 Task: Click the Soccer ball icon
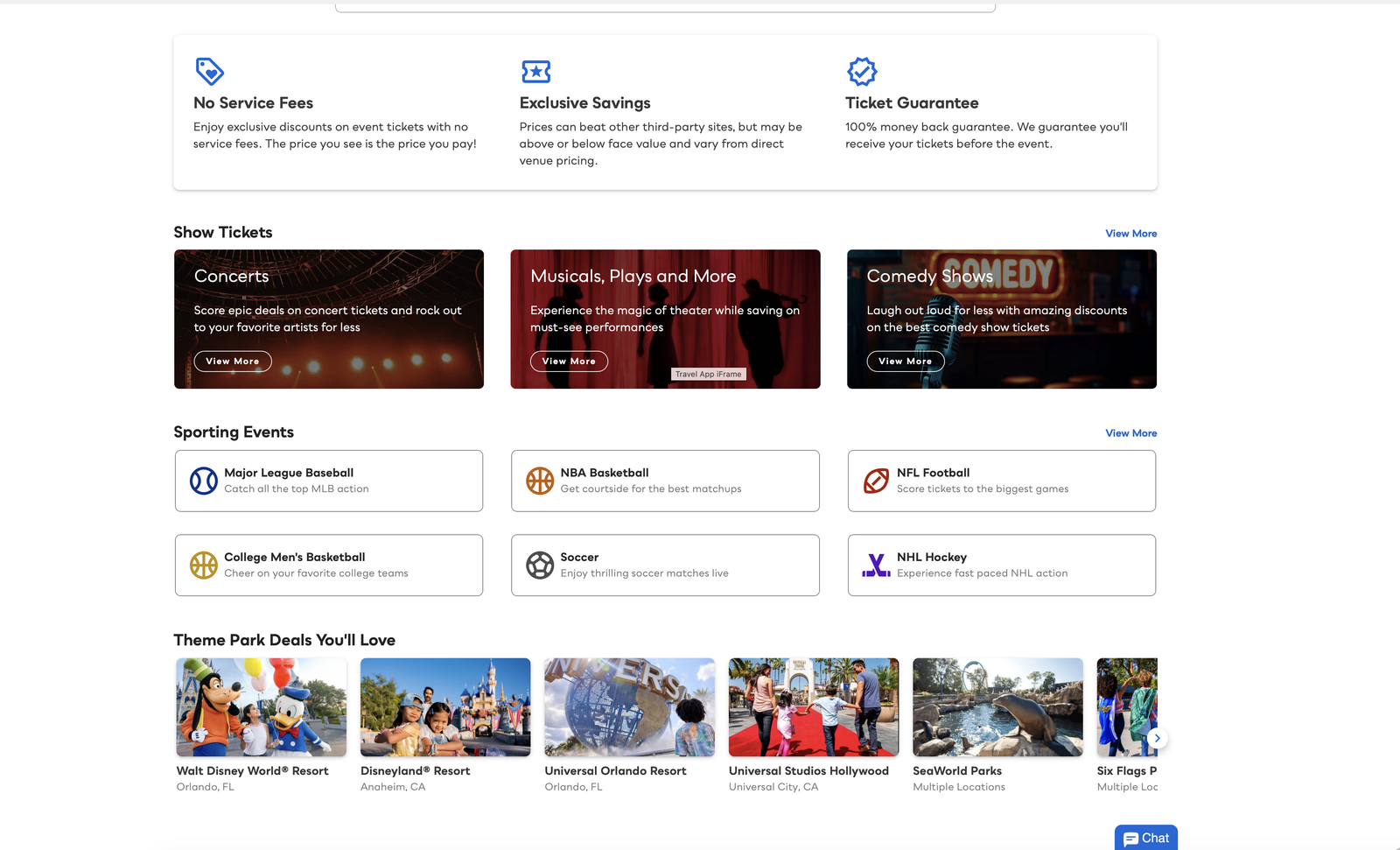(x=540, y=565)
